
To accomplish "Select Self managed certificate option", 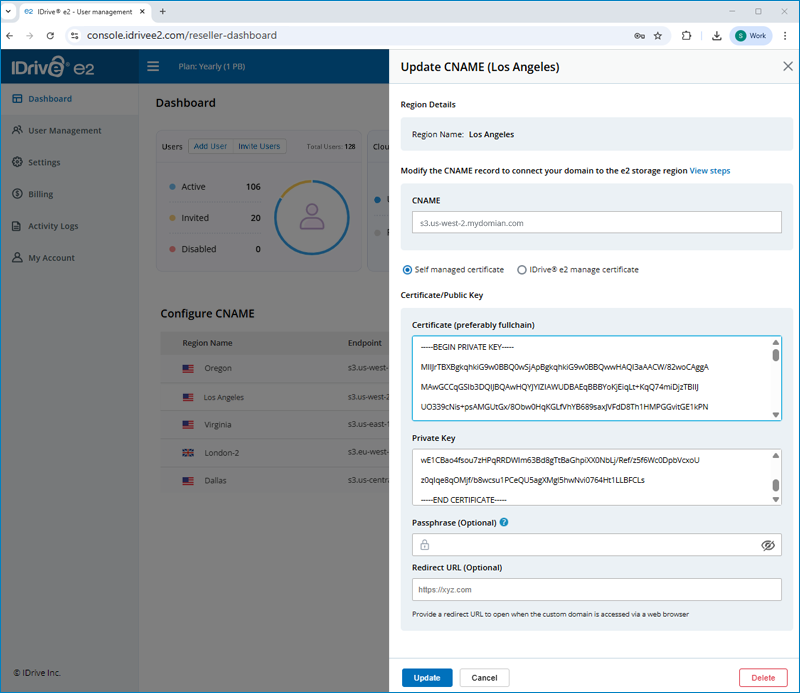I will tap(408, 270).
